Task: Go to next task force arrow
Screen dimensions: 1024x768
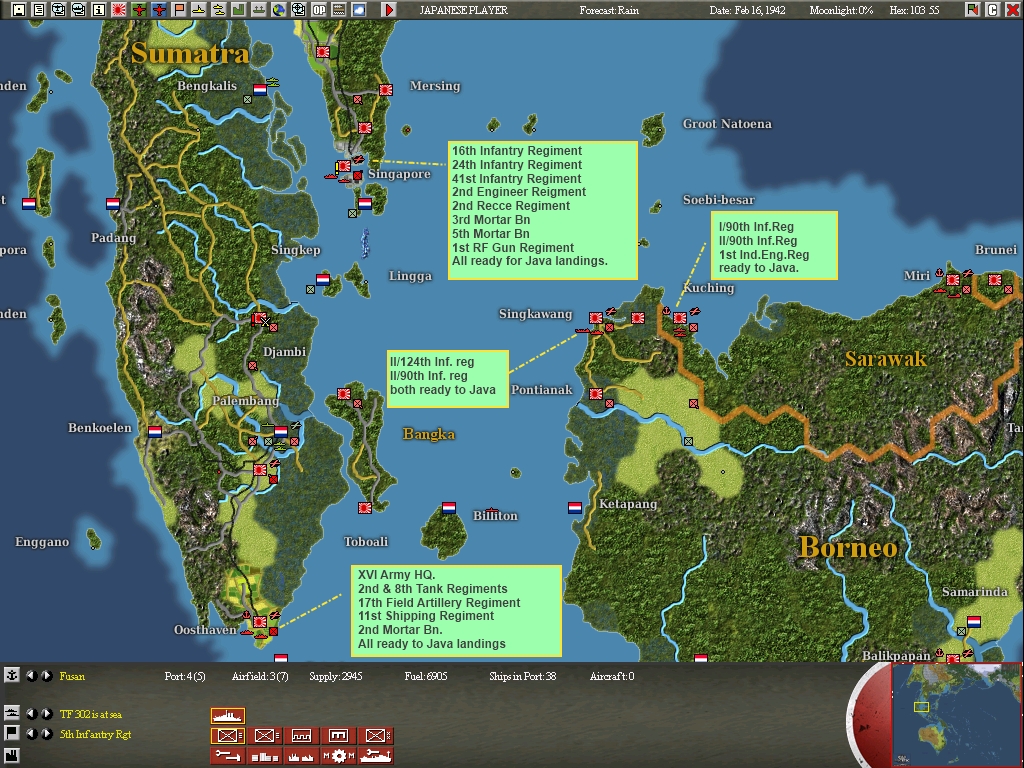Action: coord(46,714)
